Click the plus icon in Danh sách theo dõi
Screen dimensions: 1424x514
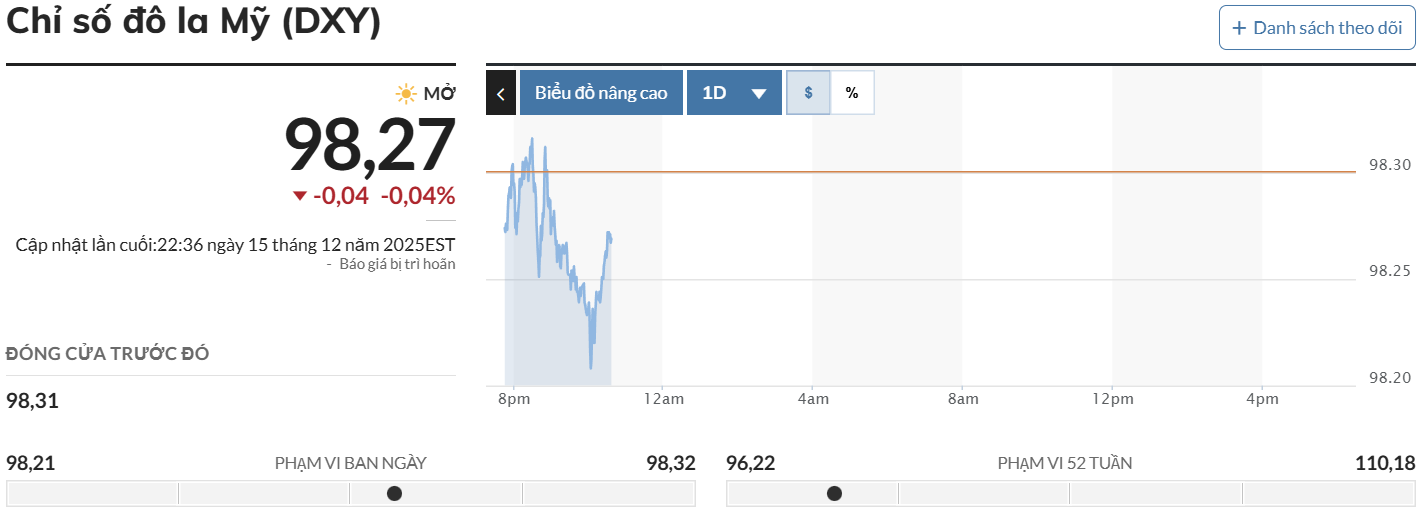point(1240,28)
